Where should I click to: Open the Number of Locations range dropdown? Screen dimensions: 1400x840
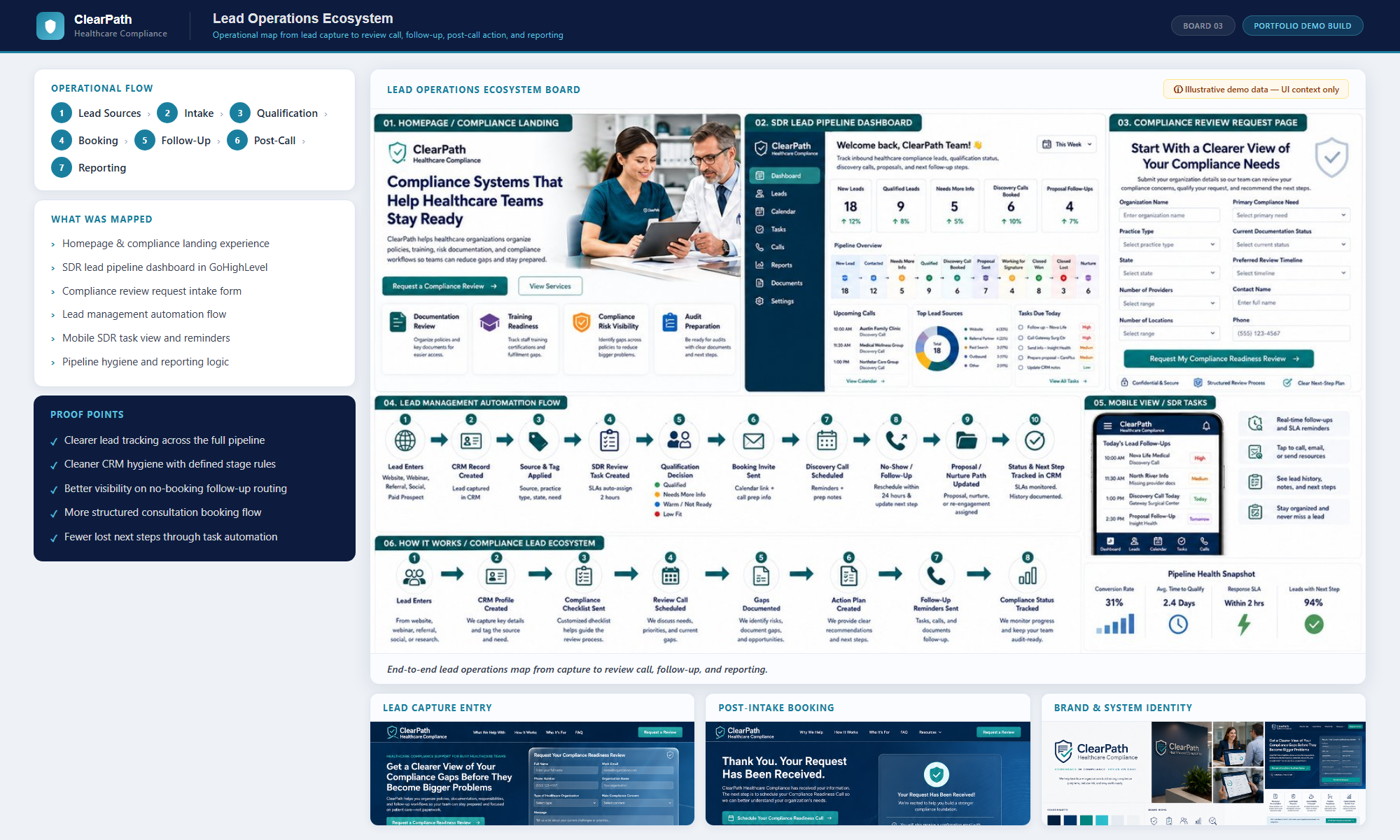pyautogui.click(x=1169, y=333)
